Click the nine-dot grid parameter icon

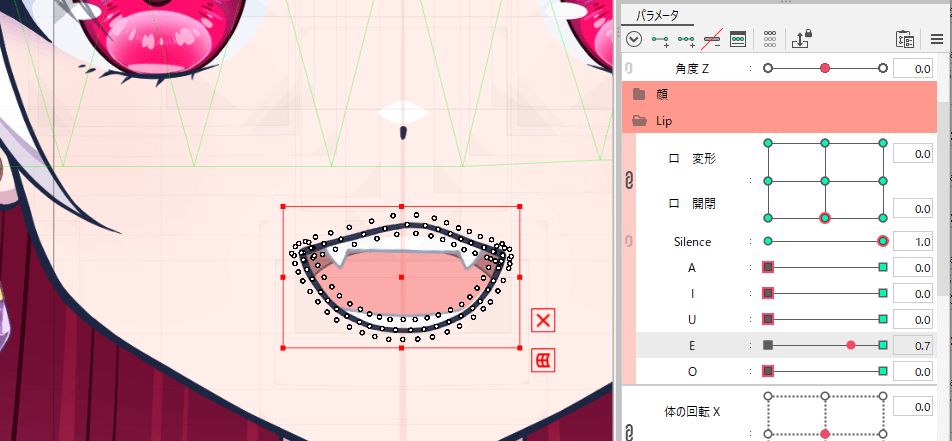770,39
